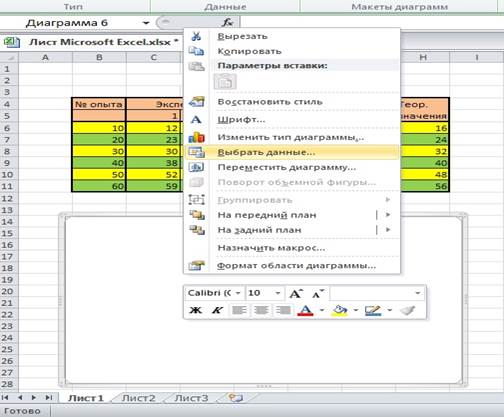Open fill color dropdown arrow

tap(356, 310)
